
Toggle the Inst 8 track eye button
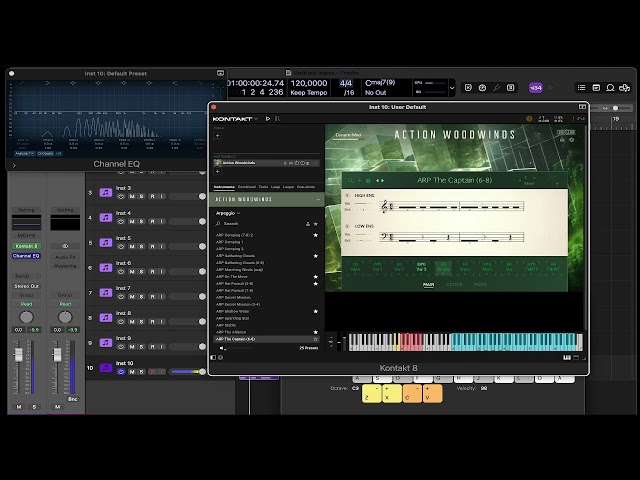pos(121,322)
